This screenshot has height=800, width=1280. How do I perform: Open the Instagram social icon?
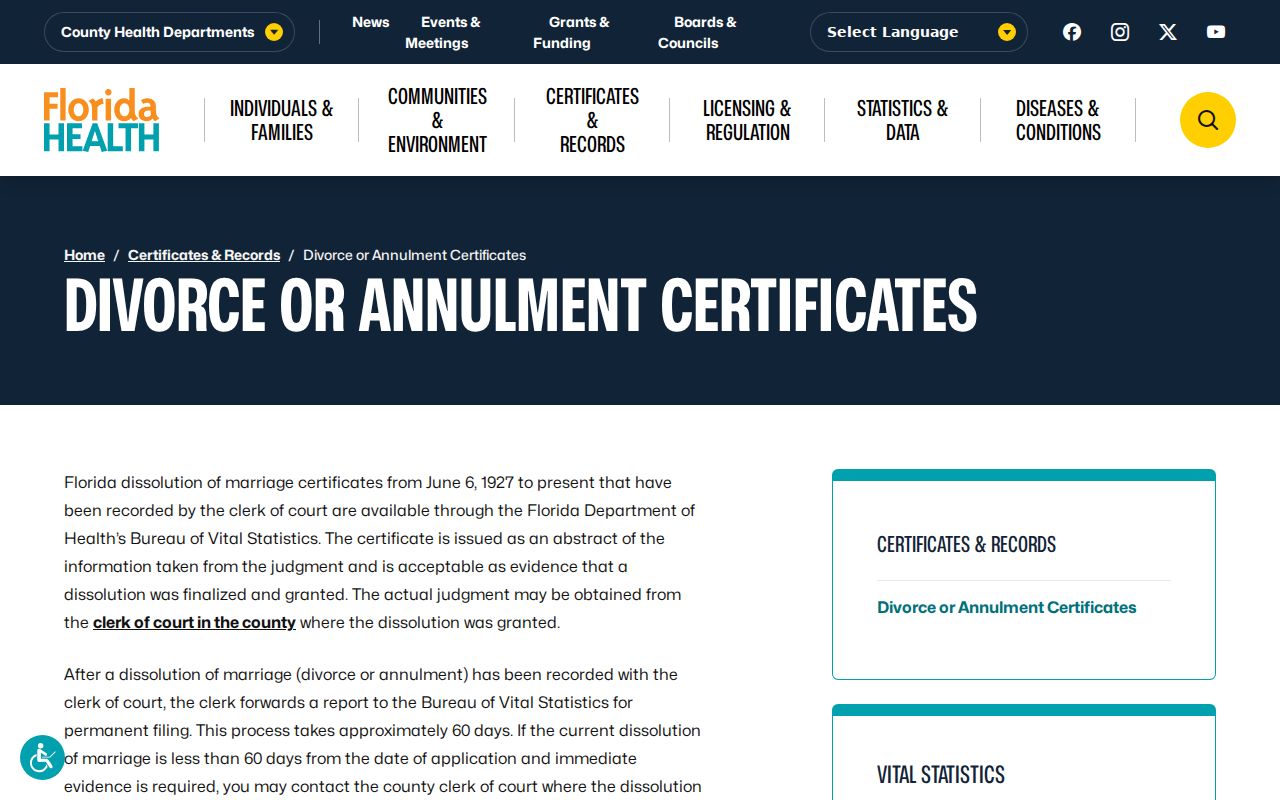[x=1120, y=32]
